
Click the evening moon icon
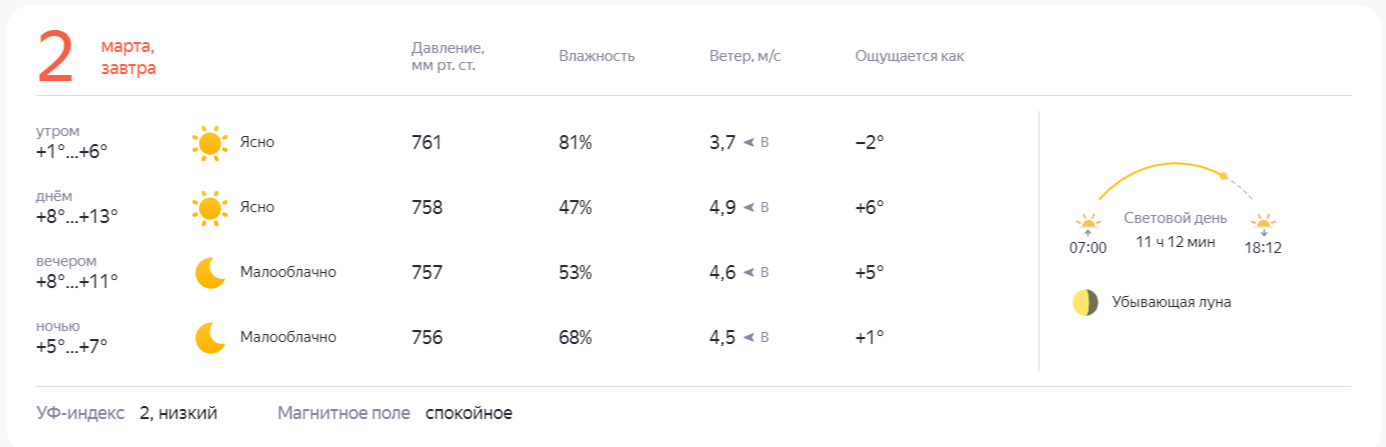click(210, 272)
